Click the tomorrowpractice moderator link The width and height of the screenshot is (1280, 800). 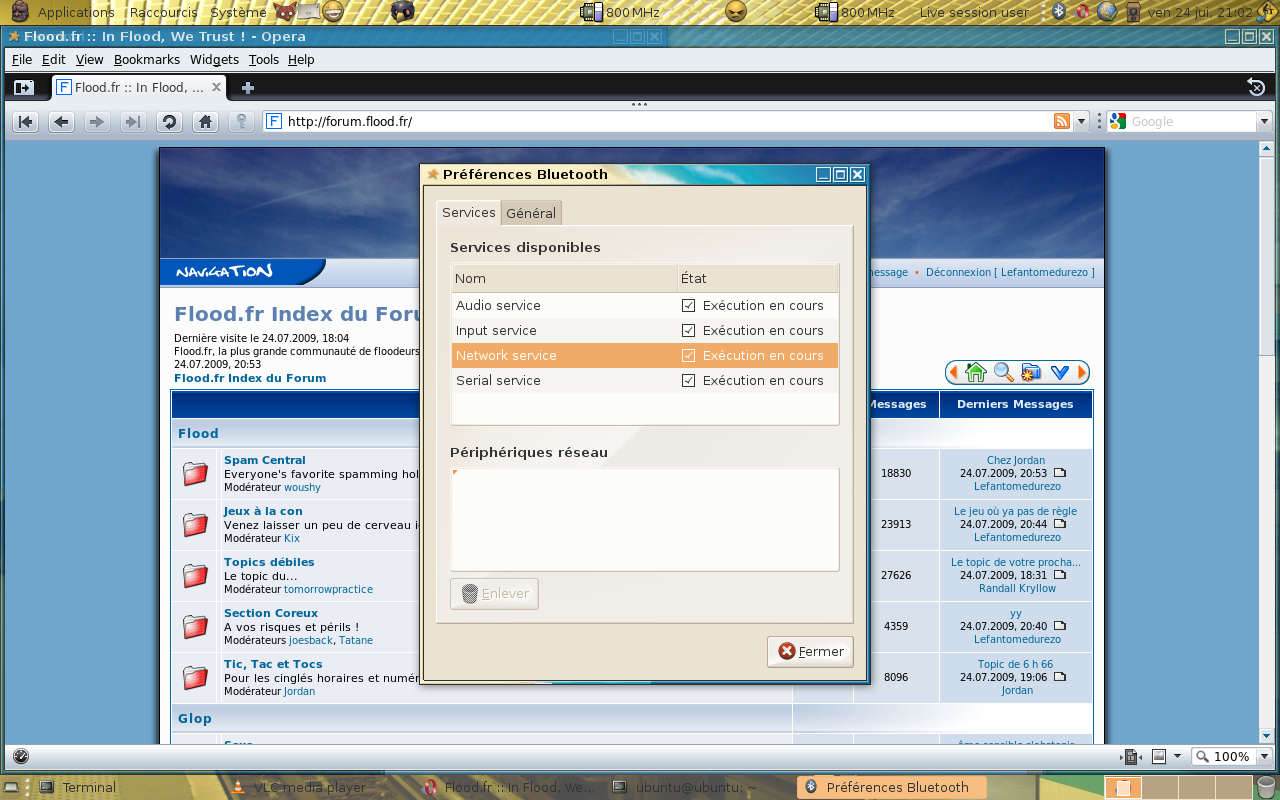328,589
